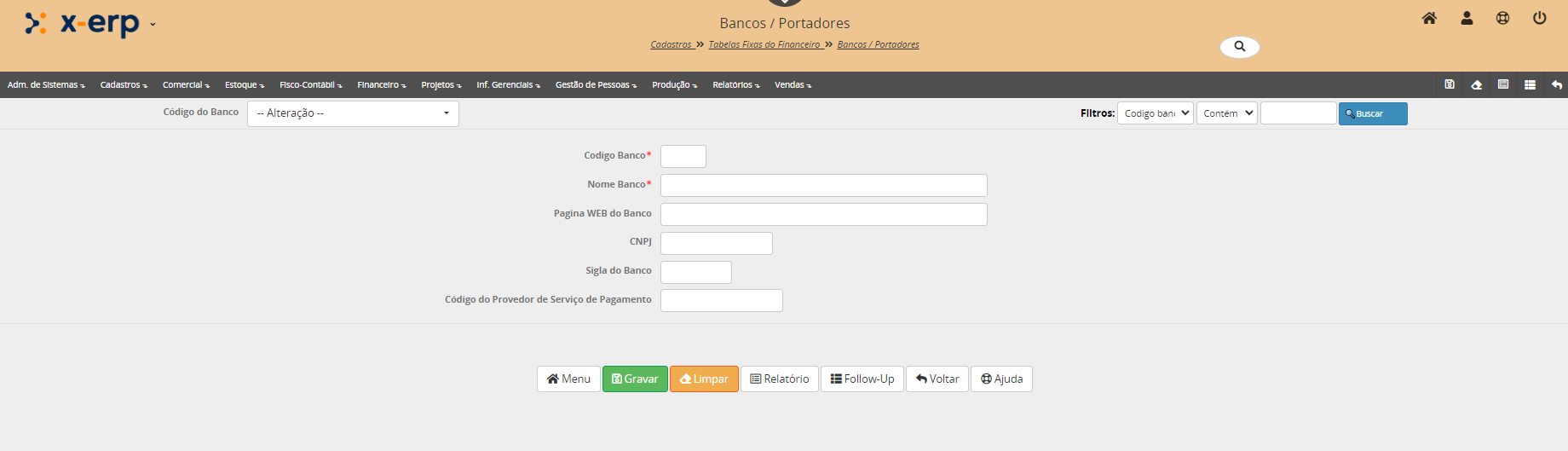Click the power logout icon

coord(1539,18)
